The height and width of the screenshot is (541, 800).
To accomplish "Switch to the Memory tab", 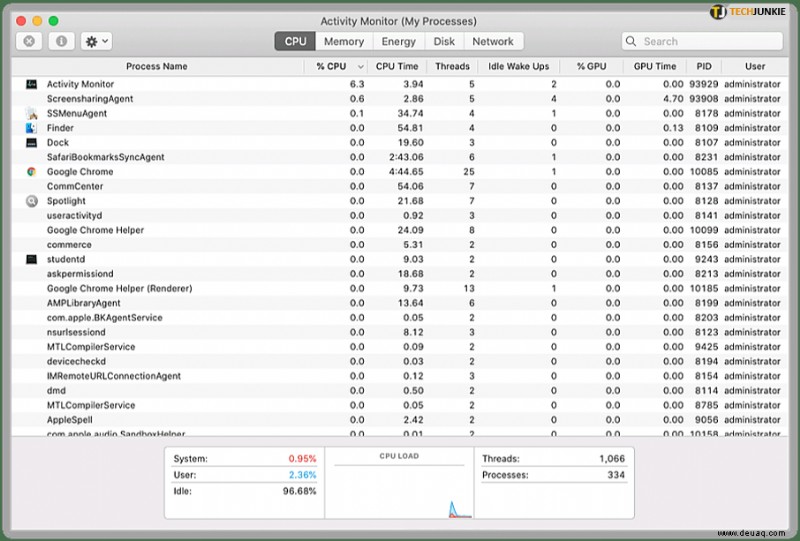I will (344, 41).
